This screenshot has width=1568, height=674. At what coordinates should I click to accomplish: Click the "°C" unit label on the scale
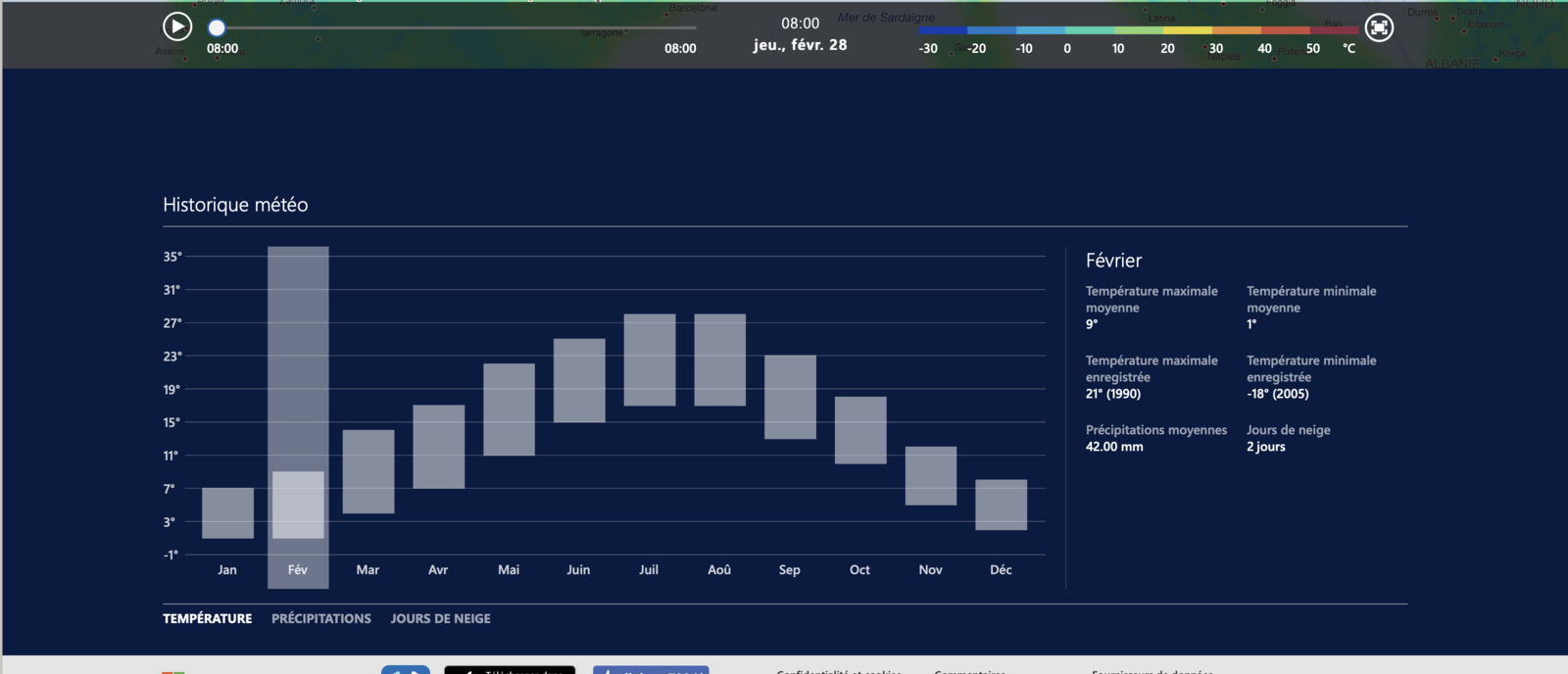(x=1349, y=48)
